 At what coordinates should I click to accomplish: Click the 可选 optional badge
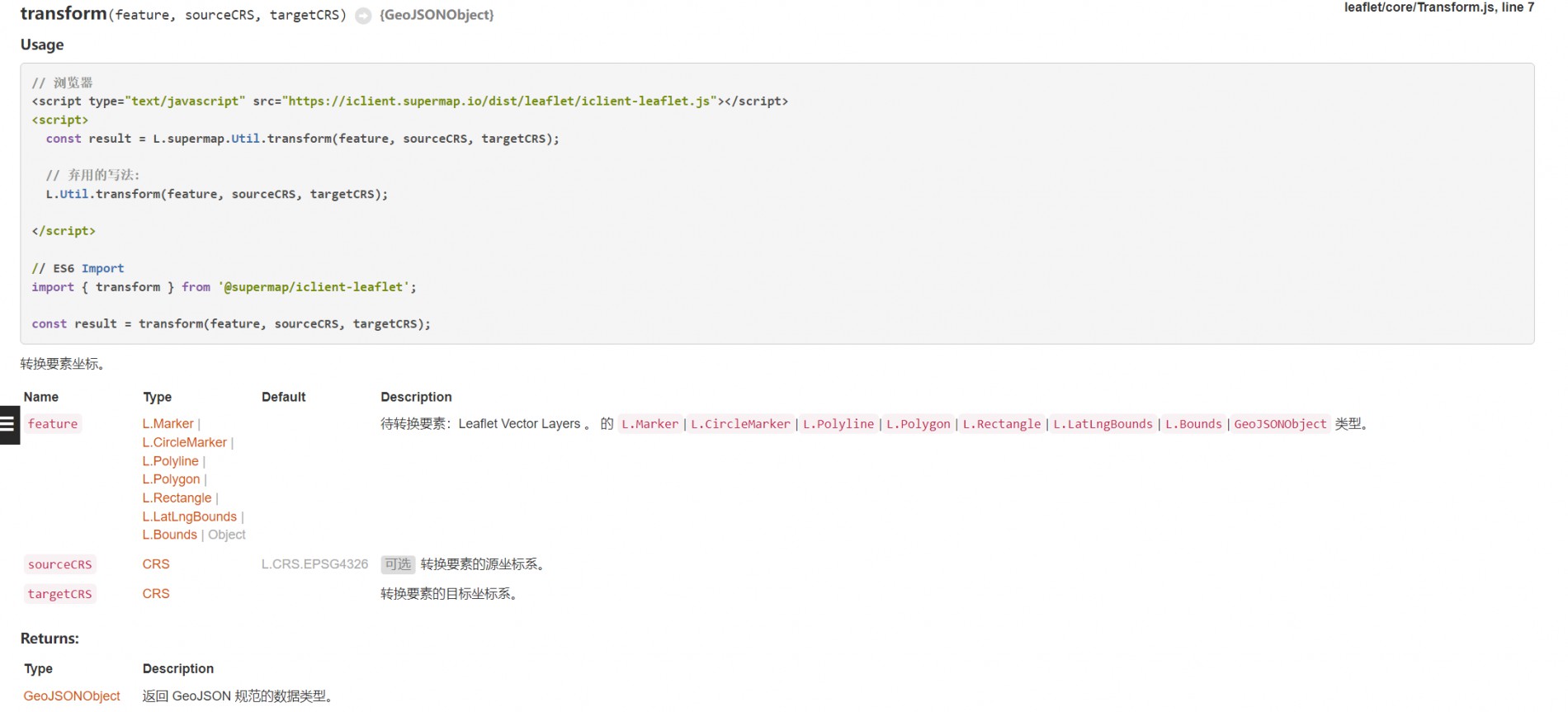tap(398, 564)
